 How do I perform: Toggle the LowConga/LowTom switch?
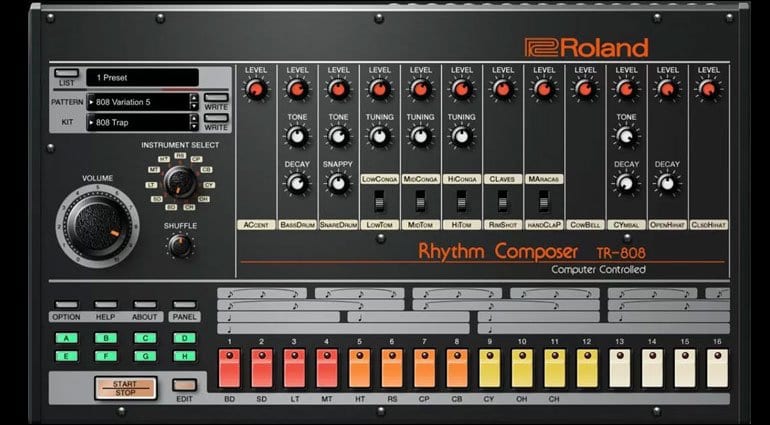379,201
